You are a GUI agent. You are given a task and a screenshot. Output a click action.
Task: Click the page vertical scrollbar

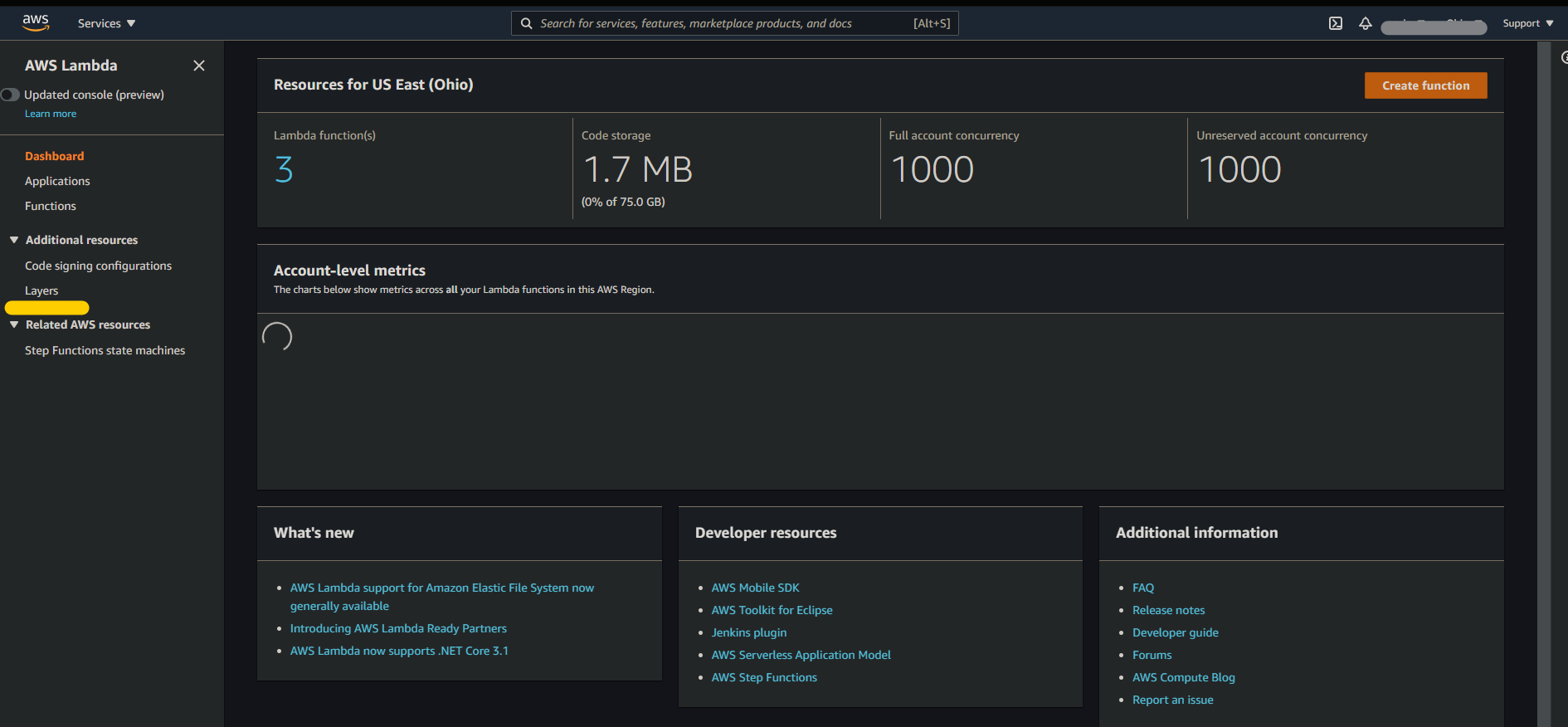coord(1544,383)
